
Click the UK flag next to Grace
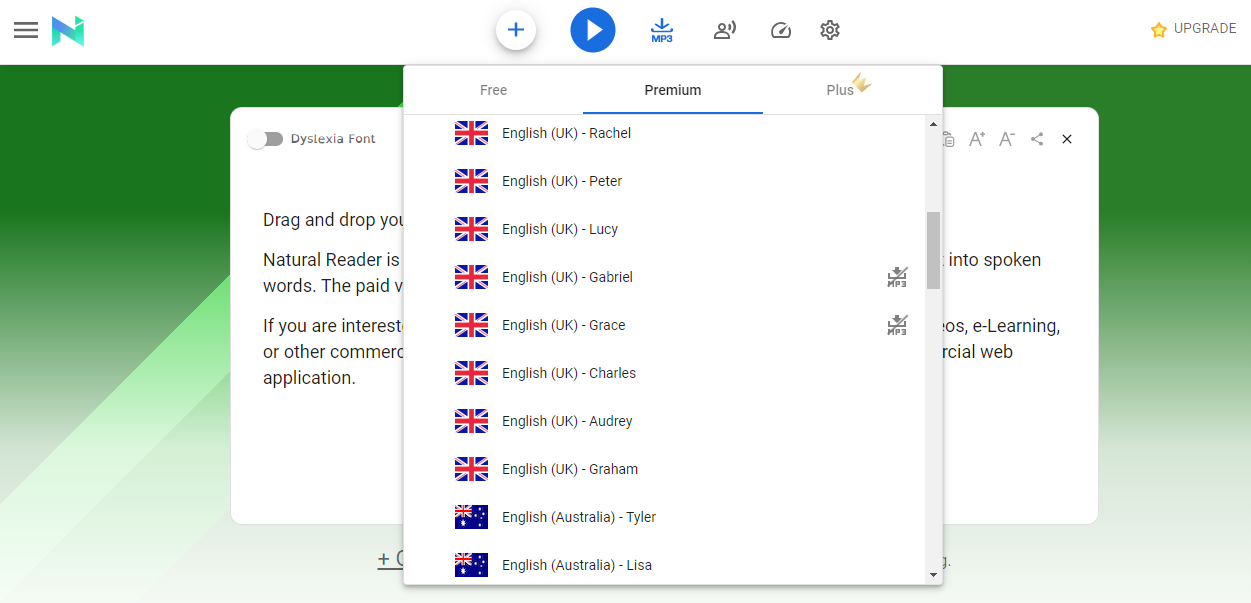pos(471,325)
